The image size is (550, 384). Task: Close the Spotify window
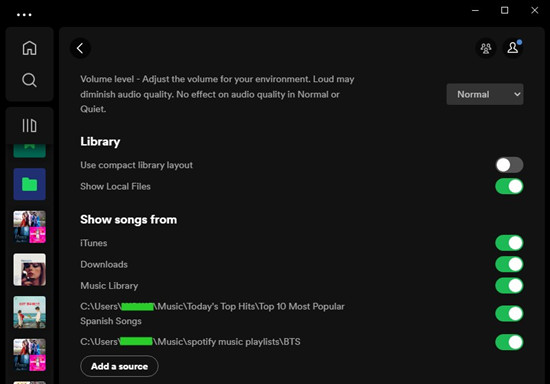[x=535, y=11]
